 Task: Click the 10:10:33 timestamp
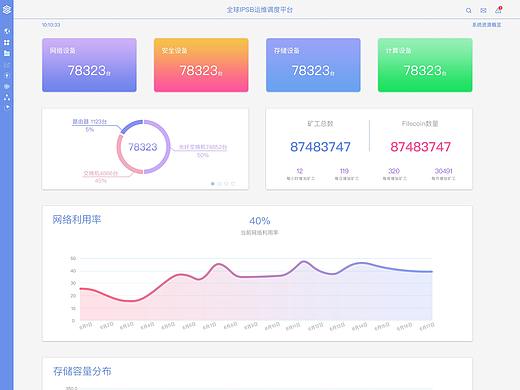51,25
